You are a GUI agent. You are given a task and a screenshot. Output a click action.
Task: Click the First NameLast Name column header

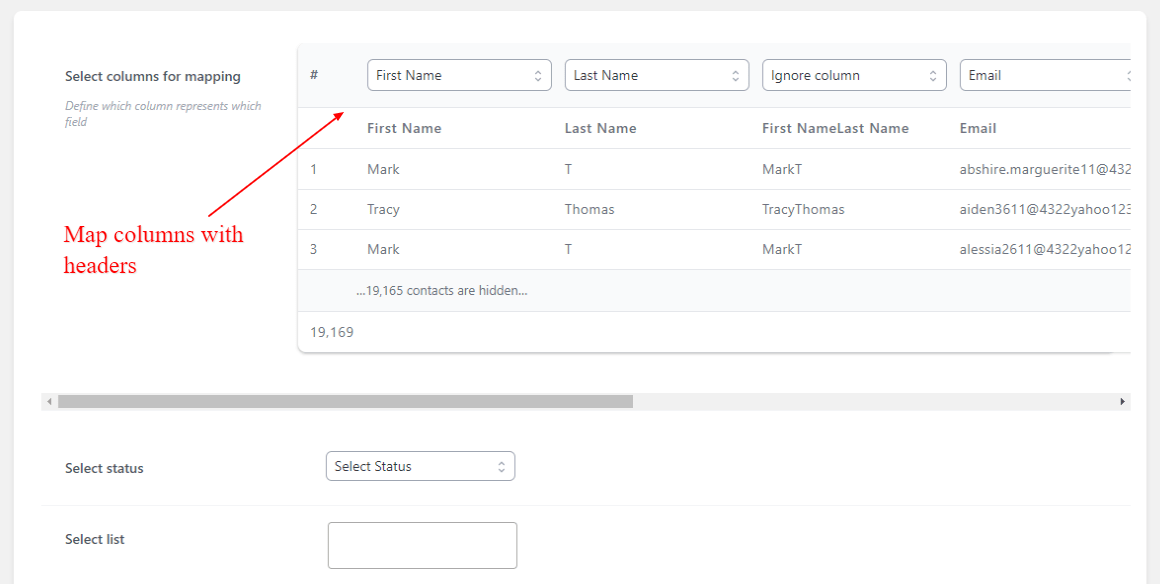835,128
